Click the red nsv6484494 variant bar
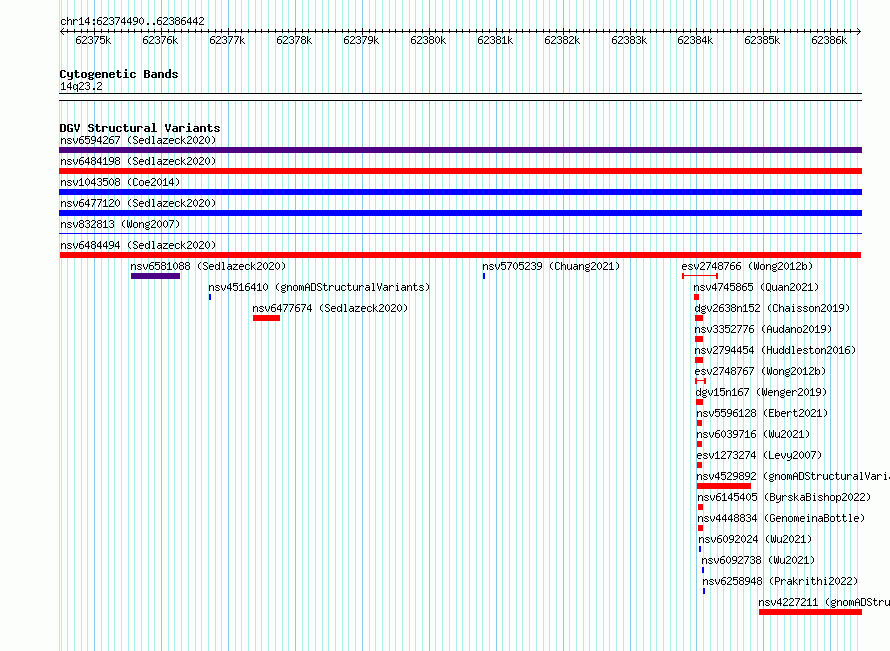 pos(460,255)
